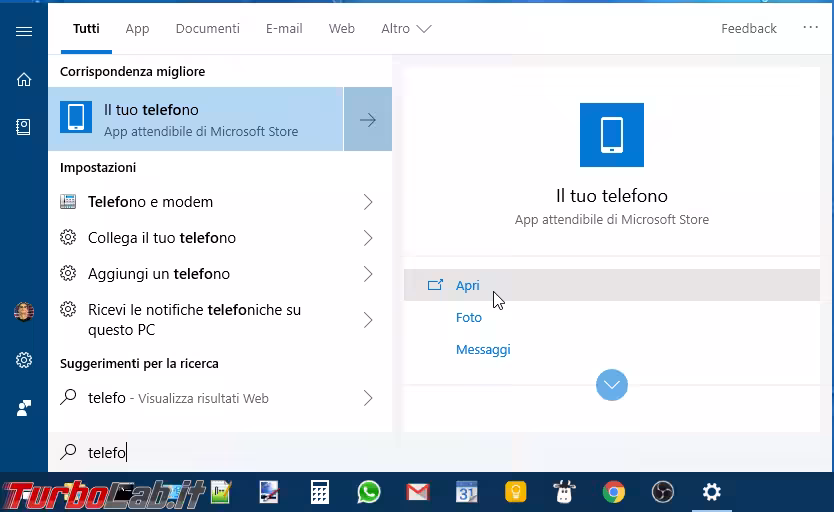Click the Messaggi link
Image resolution: width=834 pixels, height=512 pixels.
pyautogui.click(x=483, y=350)
